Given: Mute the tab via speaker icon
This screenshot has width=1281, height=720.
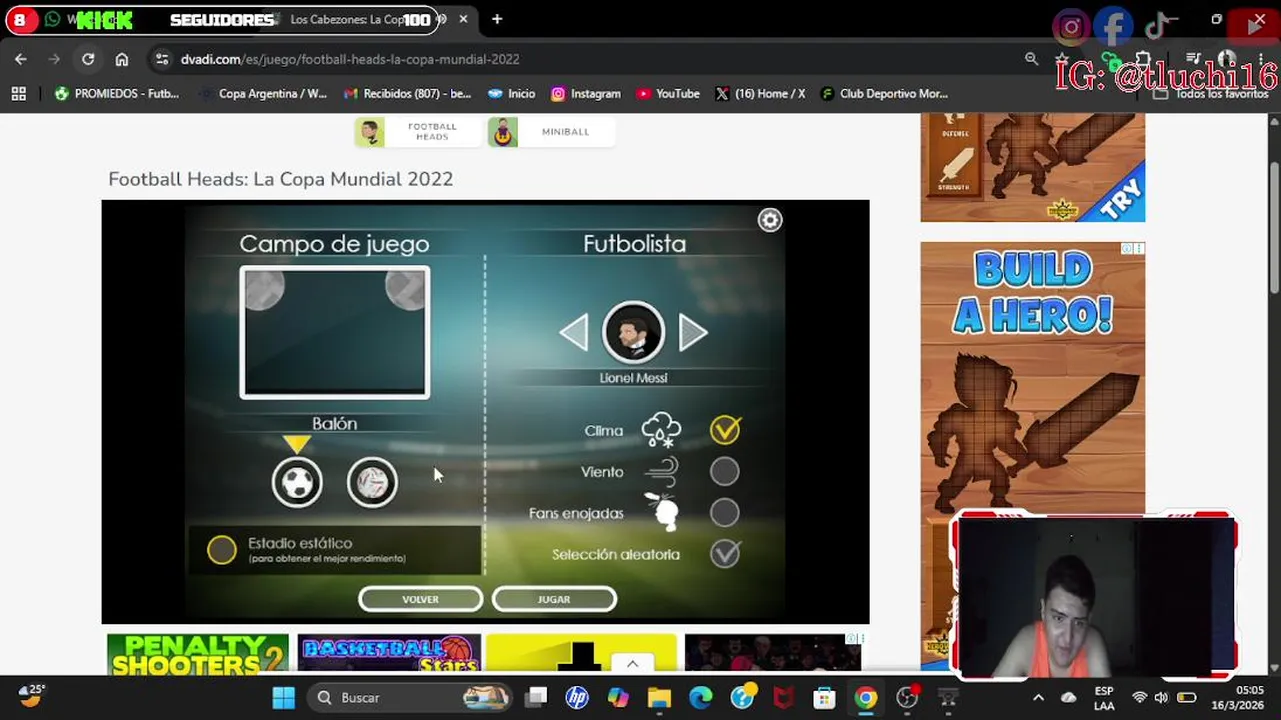Looking at the screenshot, I should 441,19.
